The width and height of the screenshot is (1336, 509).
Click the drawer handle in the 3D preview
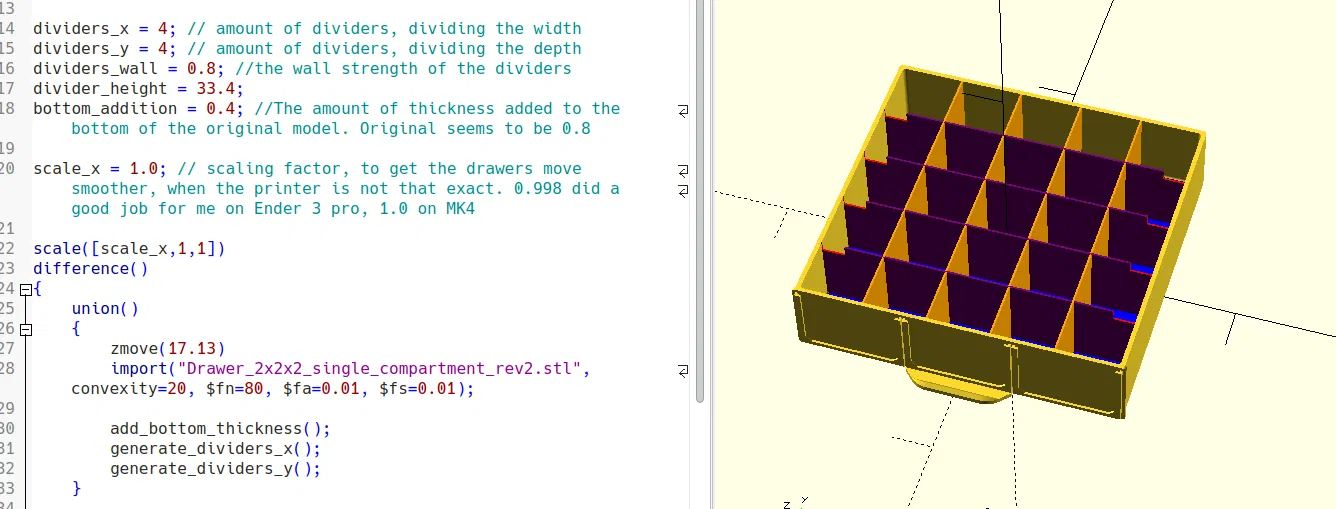pyautogui.click(x=959, y=386)
